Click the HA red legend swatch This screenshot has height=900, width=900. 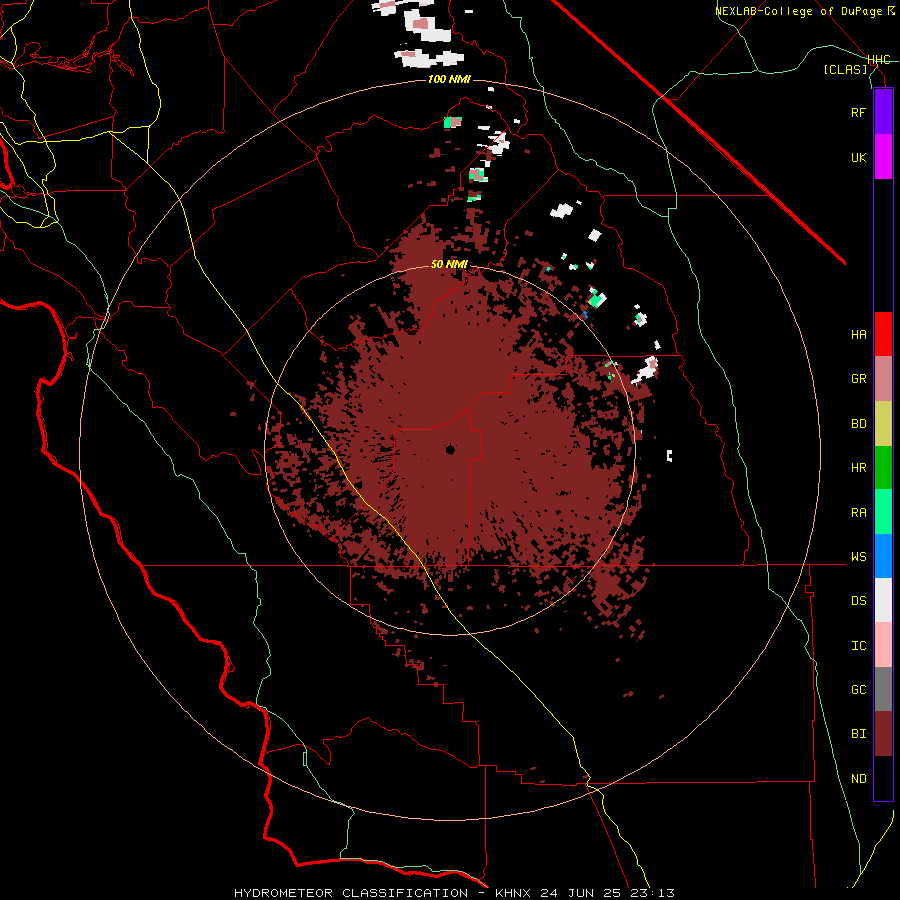tap(883, 334)
